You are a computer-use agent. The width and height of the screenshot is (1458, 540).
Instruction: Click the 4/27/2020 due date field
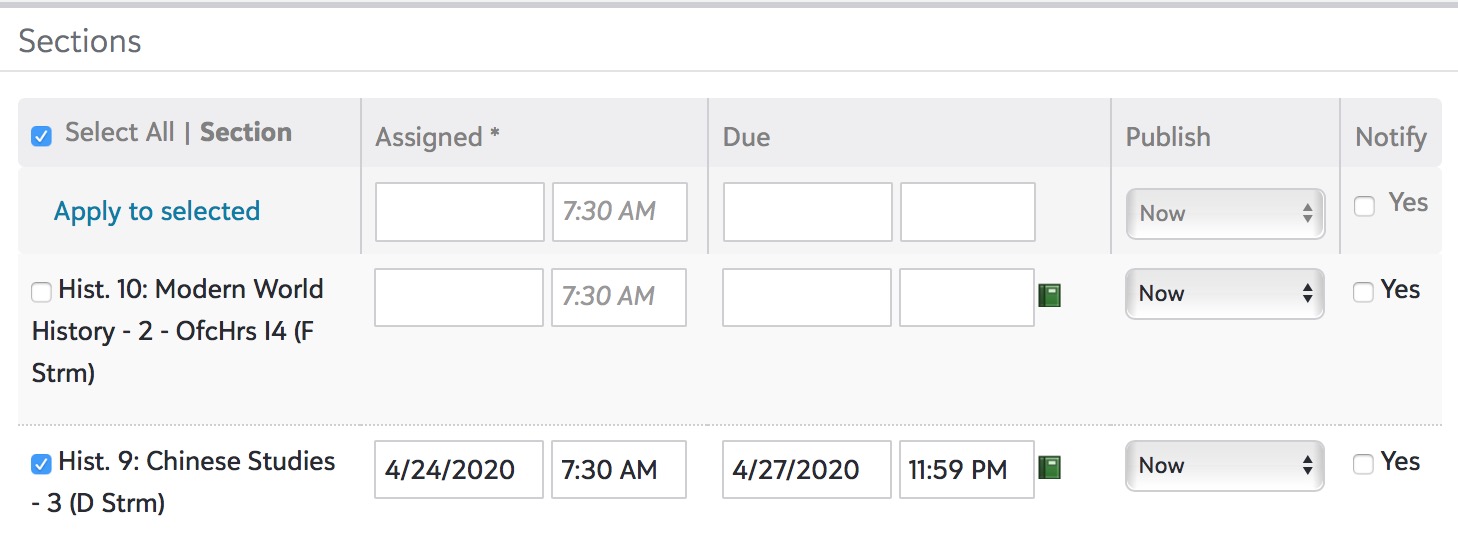click(x=807, y=469)
